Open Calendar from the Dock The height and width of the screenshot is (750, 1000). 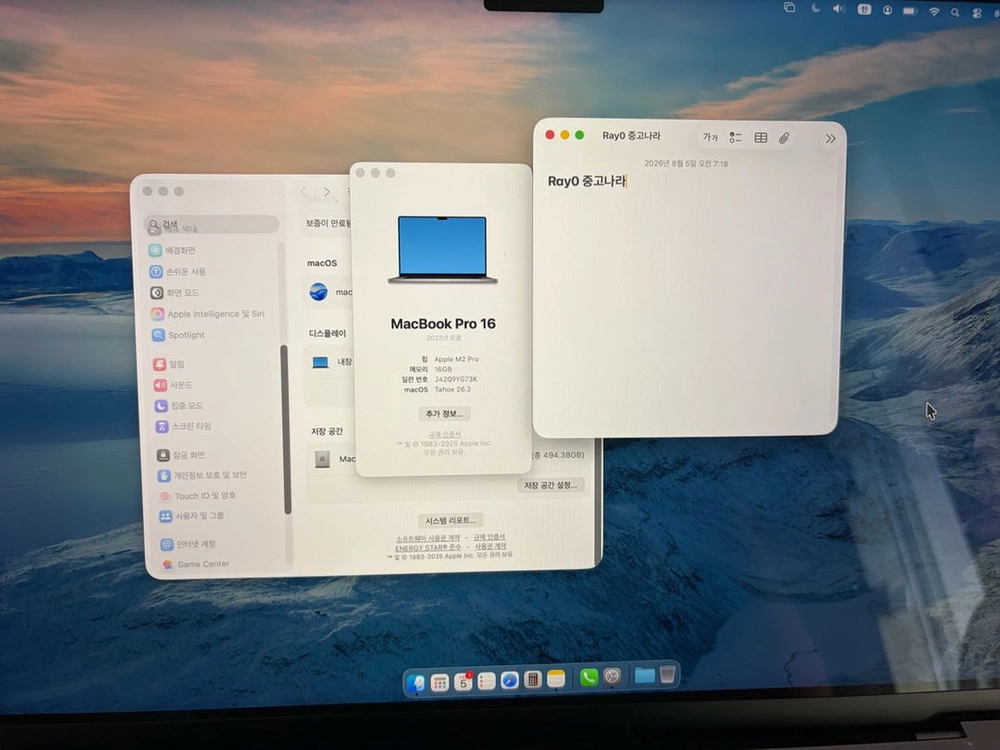(463, 682)
